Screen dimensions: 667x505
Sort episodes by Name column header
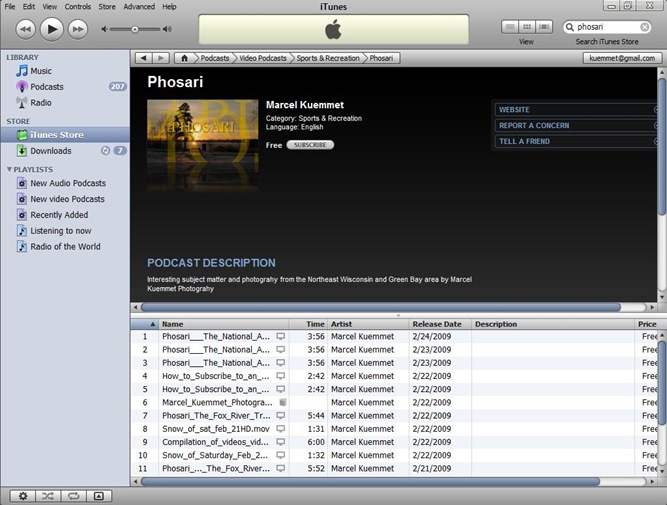pyautogui.click(x=224, y=324)
